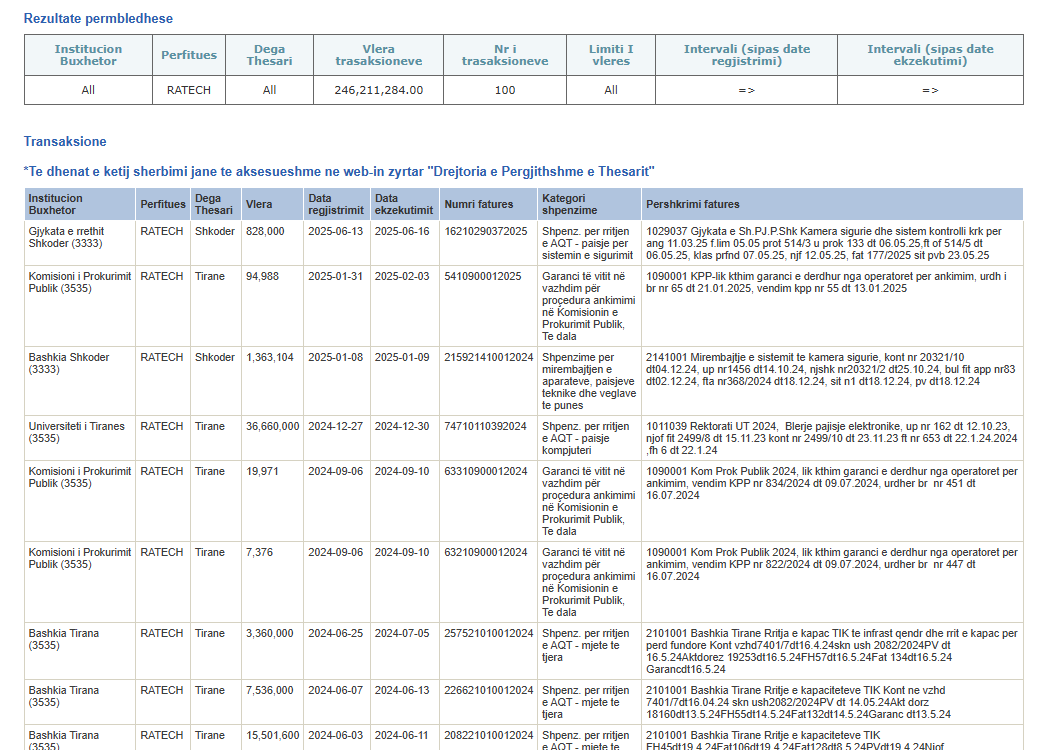The height and width of the screenshot is (750, 1038).
Task: Click the Kategori shpenzime column header
Action: click(590, 204)
